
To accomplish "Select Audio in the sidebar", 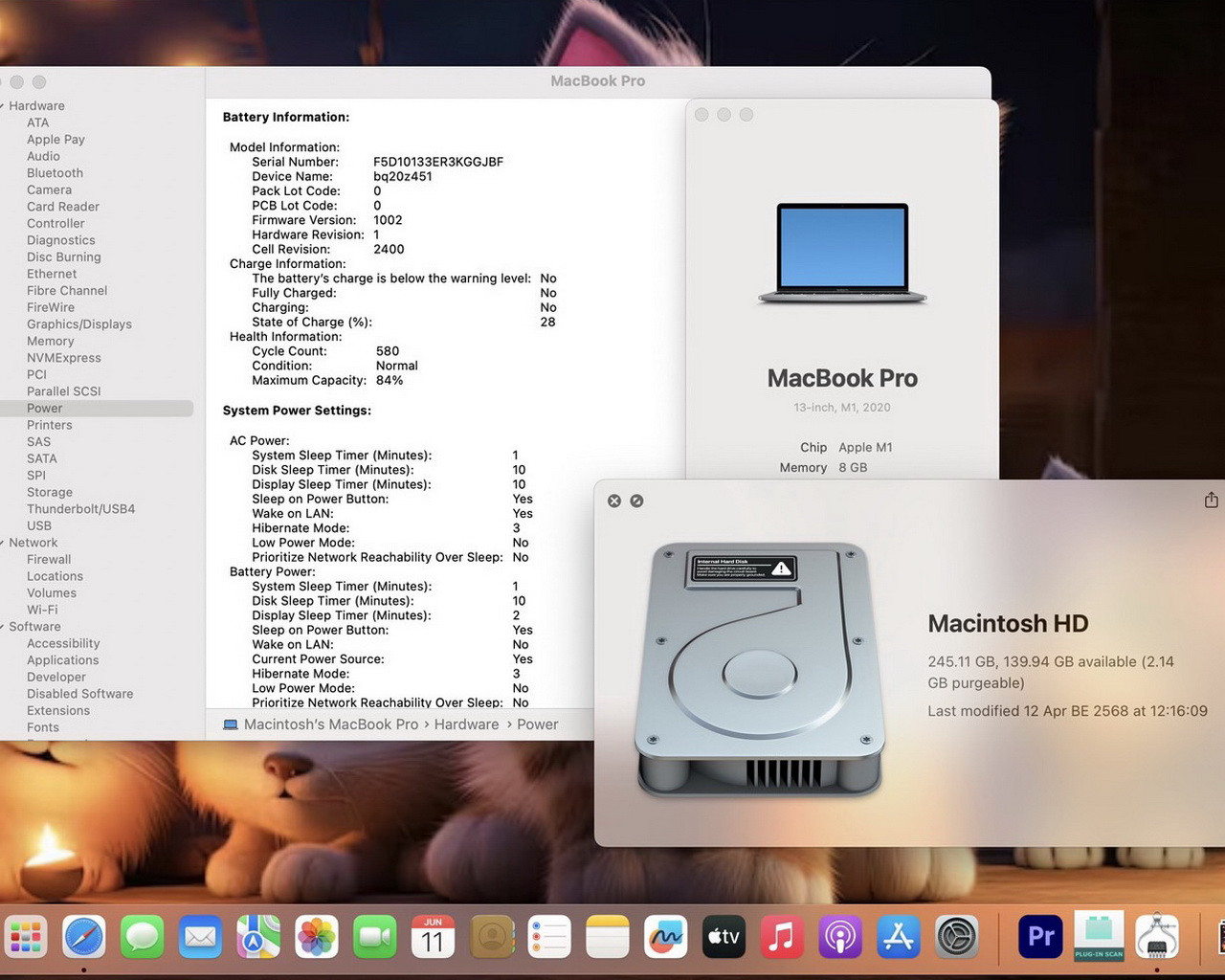I will coord(43,156).
